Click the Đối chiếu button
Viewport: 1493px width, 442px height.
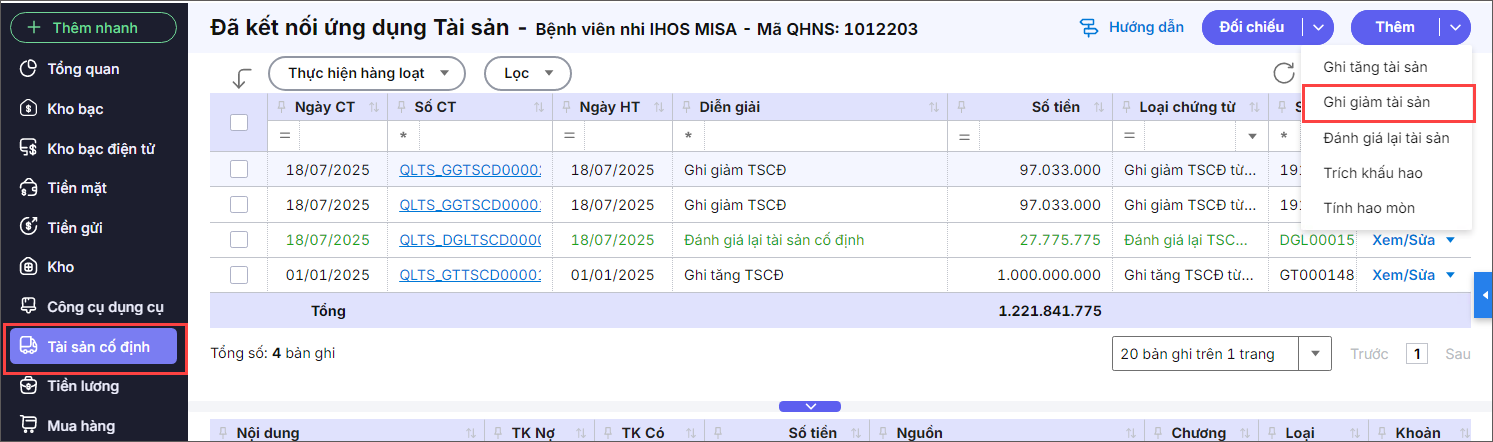[1251, 27]
